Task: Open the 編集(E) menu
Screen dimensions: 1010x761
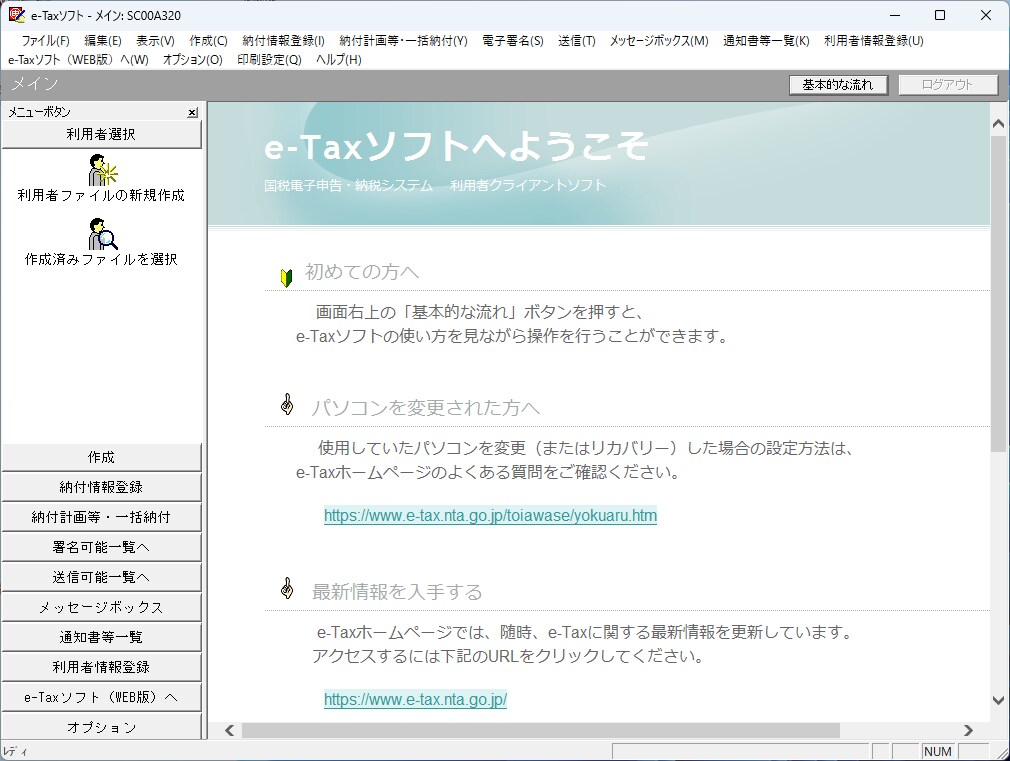Action: pos(102,41)
